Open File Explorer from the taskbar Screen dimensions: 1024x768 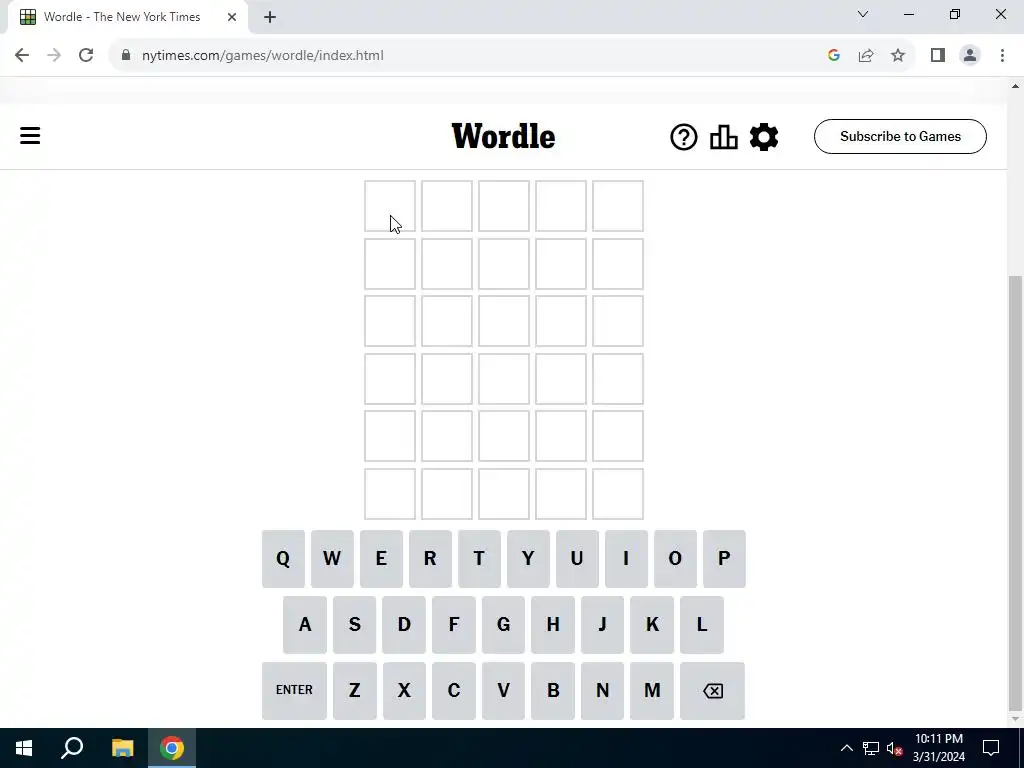click(x=122, y=748)
